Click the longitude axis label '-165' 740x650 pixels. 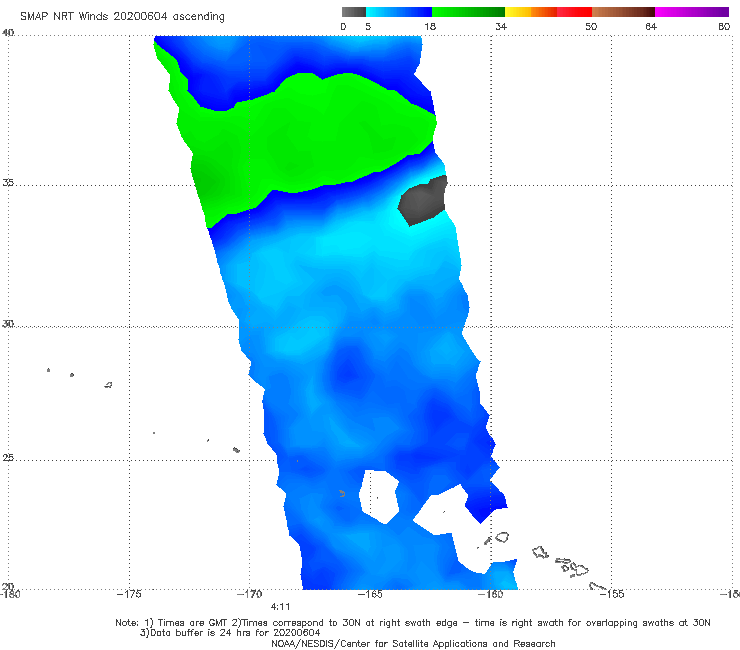click(370, 594)
